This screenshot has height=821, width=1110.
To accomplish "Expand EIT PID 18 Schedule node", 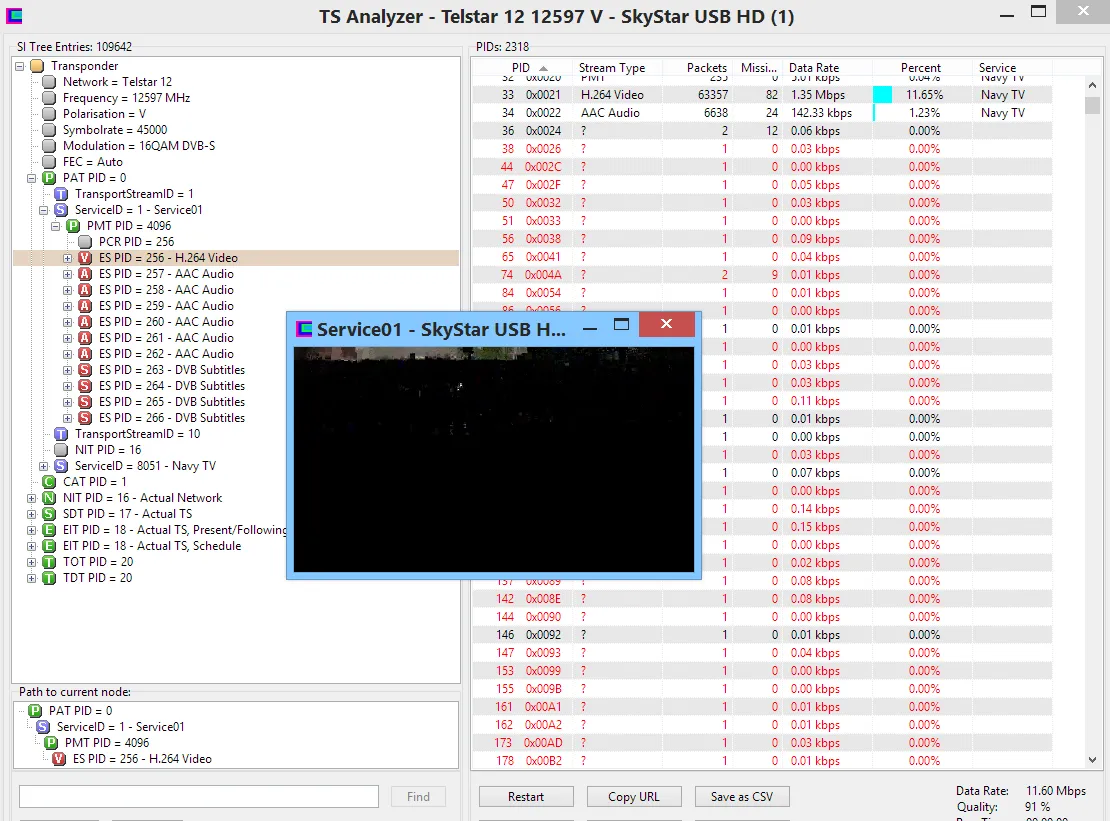I will (x=32, y=546).
